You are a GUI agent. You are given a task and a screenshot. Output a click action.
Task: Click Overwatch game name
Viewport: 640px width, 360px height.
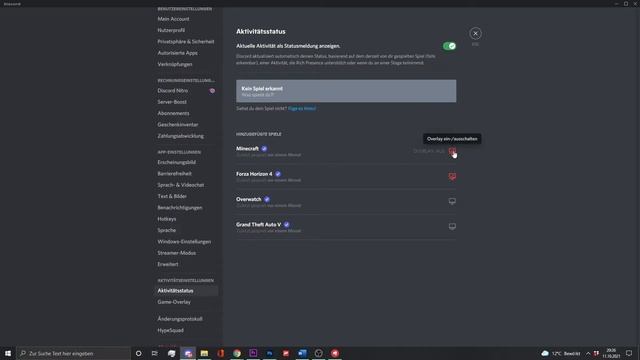click(x=249, y=199)
